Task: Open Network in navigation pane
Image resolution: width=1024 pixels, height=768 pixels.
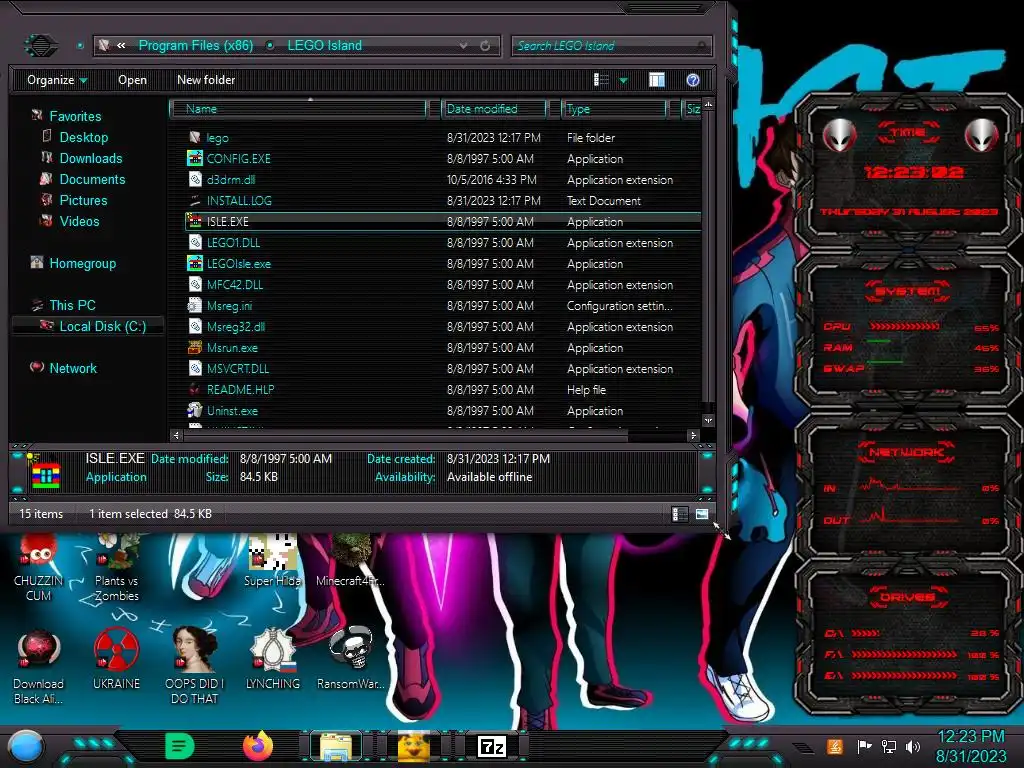Action: click(x=73, y=368)
